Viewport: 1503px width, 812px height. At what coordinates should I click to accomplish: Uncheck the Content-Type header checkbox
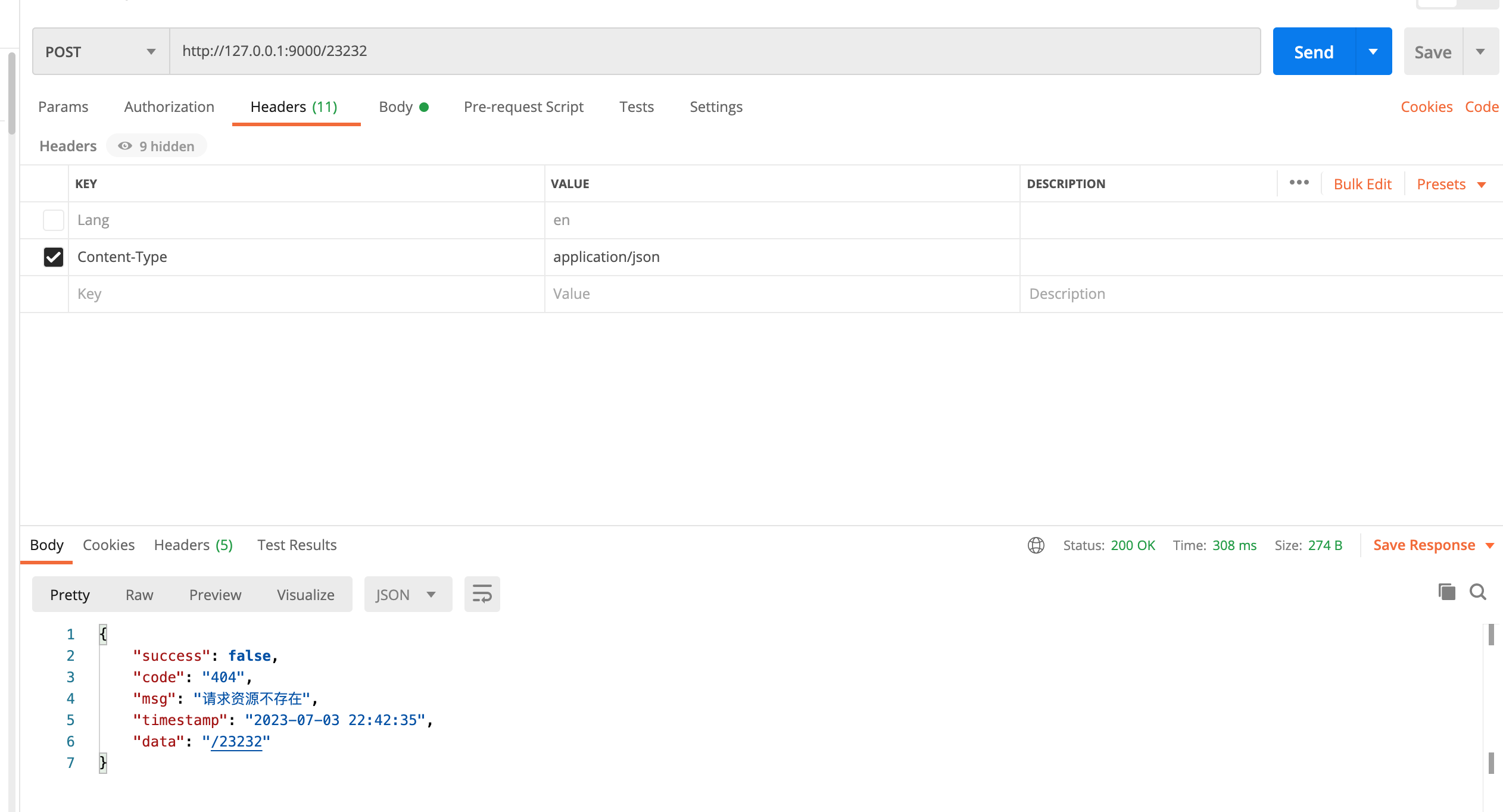pyautogui.click(x=54, y=257)
